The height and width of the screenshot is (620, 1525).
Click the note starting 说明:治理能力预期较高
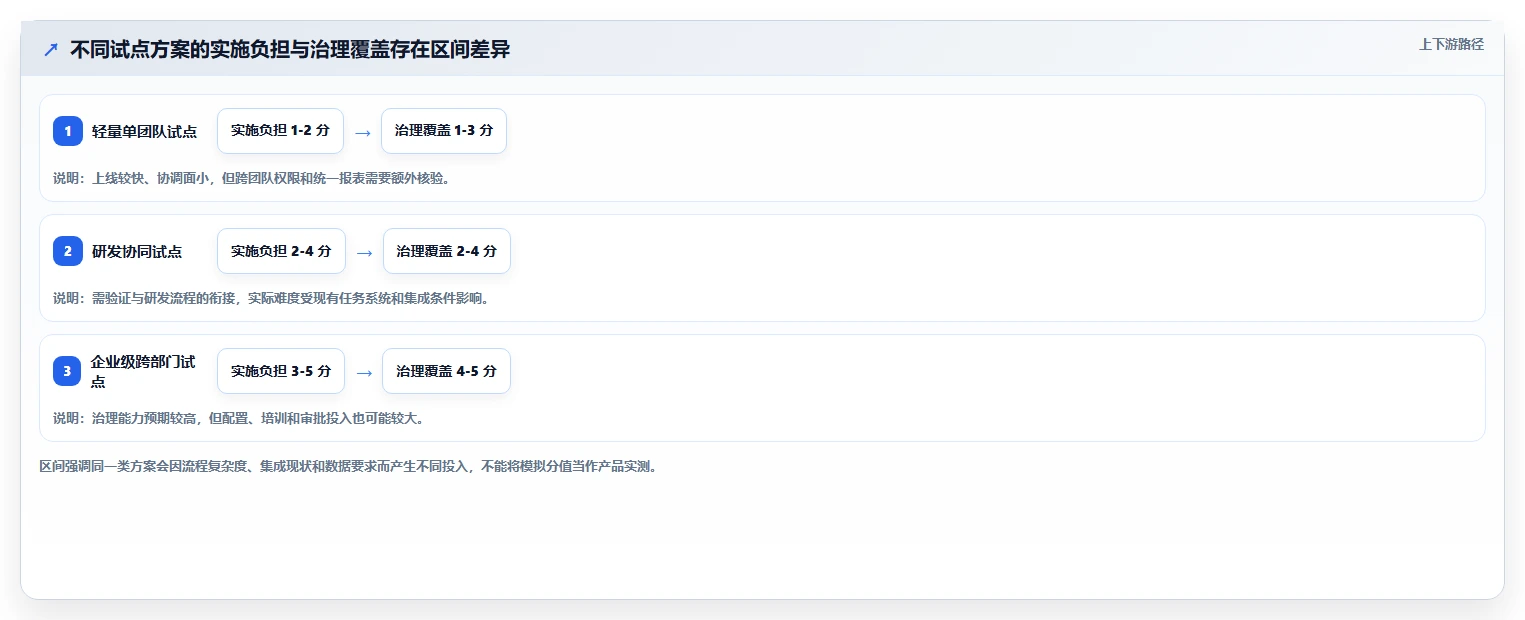point(238,418)
